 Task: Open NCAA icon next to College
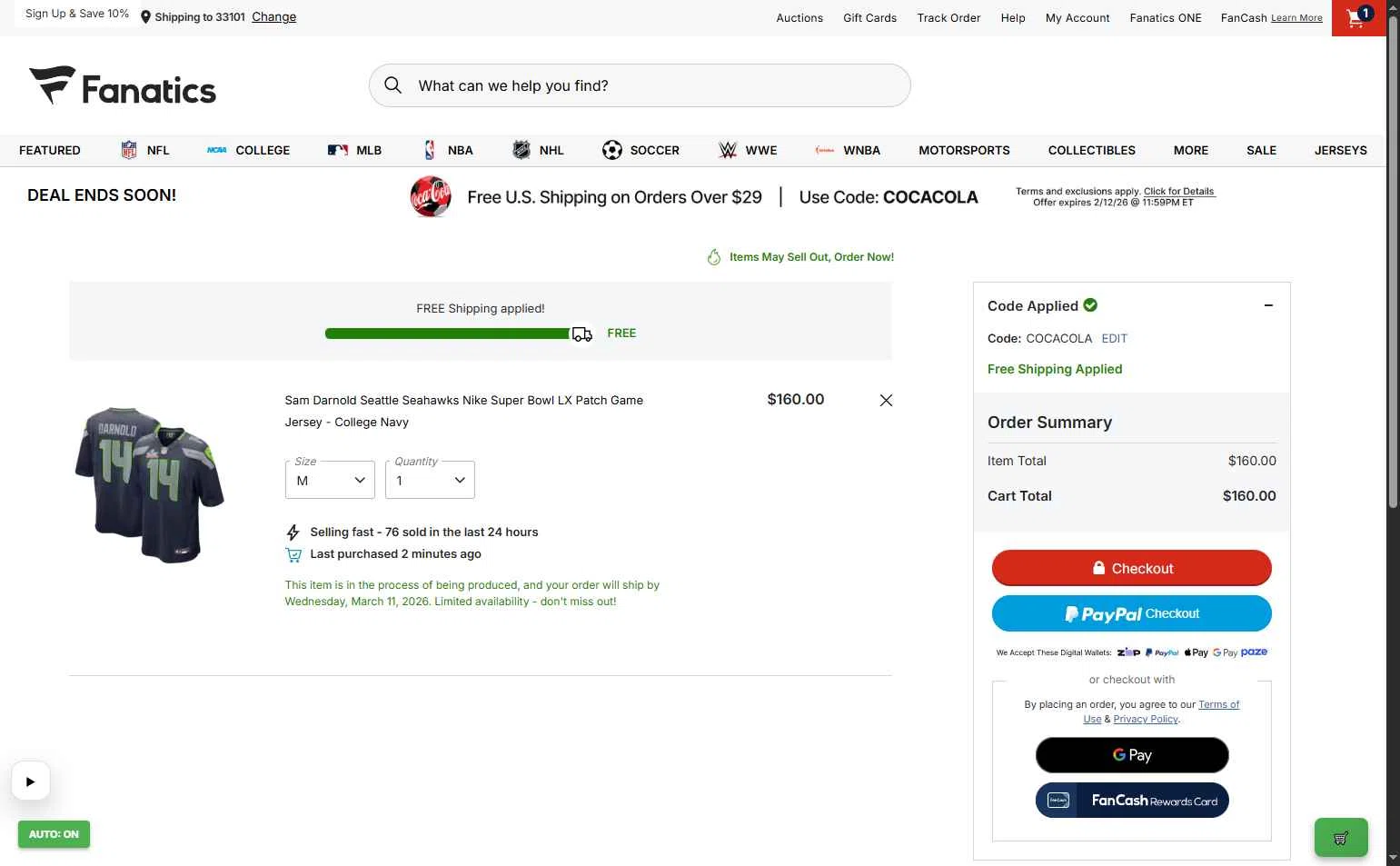coord(216,150)
